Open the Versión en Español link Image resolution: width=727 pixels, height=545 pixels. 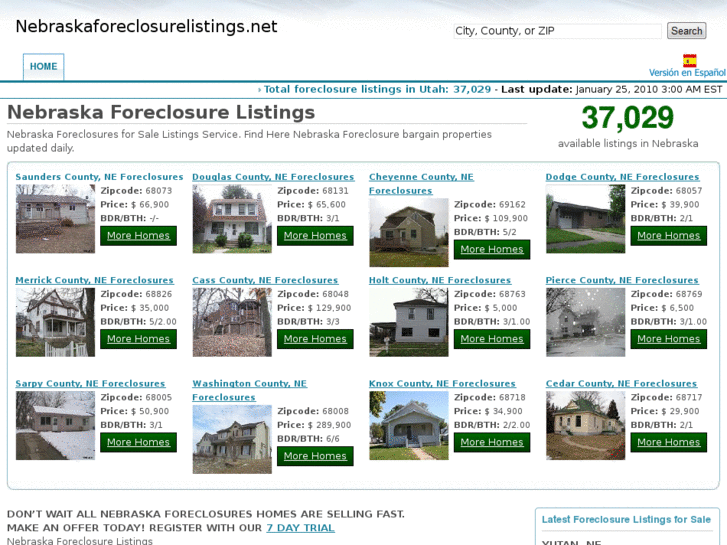pyautogui.click(x=687, y=73)
